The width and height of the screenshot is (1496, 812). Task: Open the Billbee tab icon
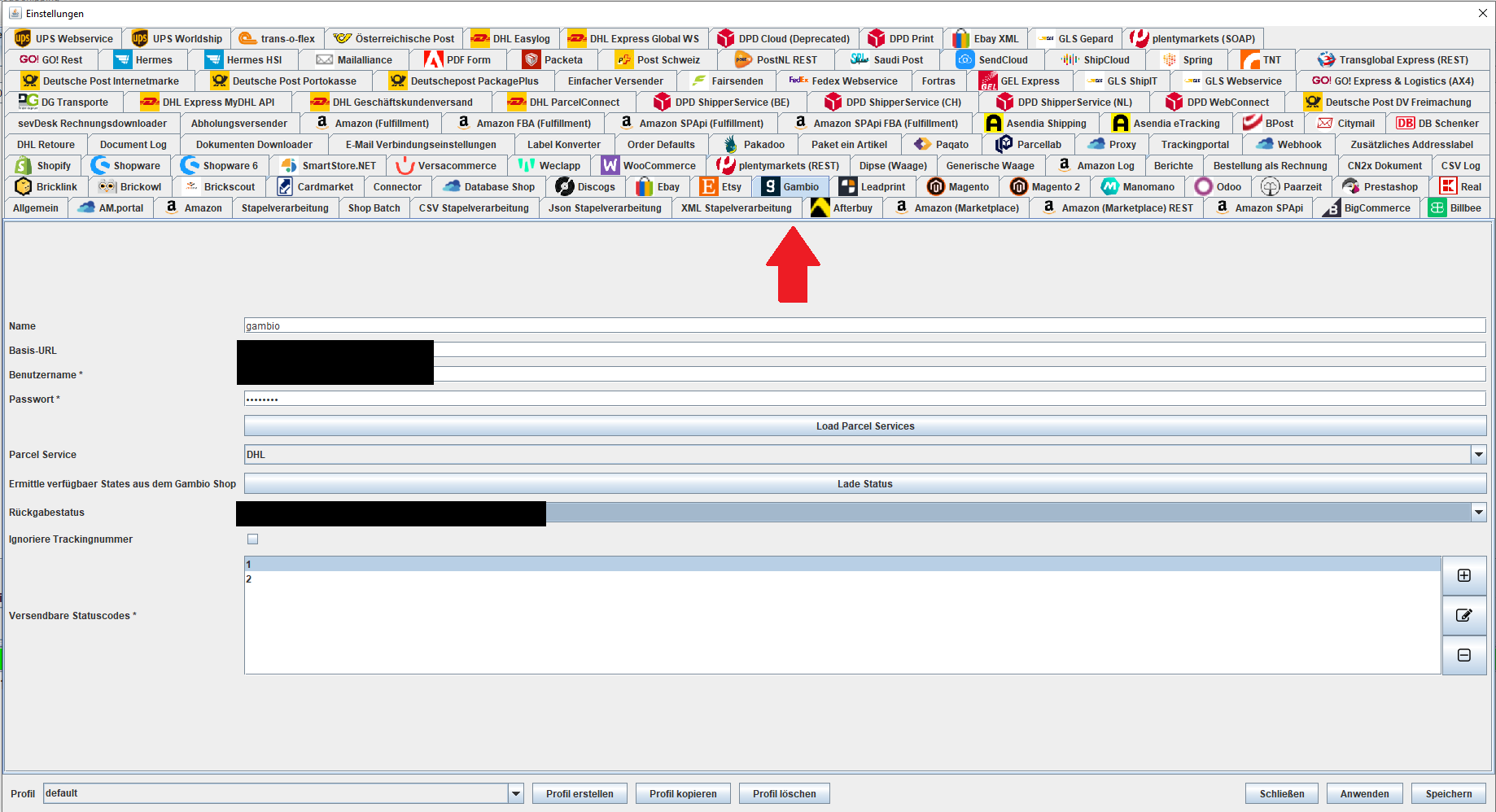coord(1437,207)
